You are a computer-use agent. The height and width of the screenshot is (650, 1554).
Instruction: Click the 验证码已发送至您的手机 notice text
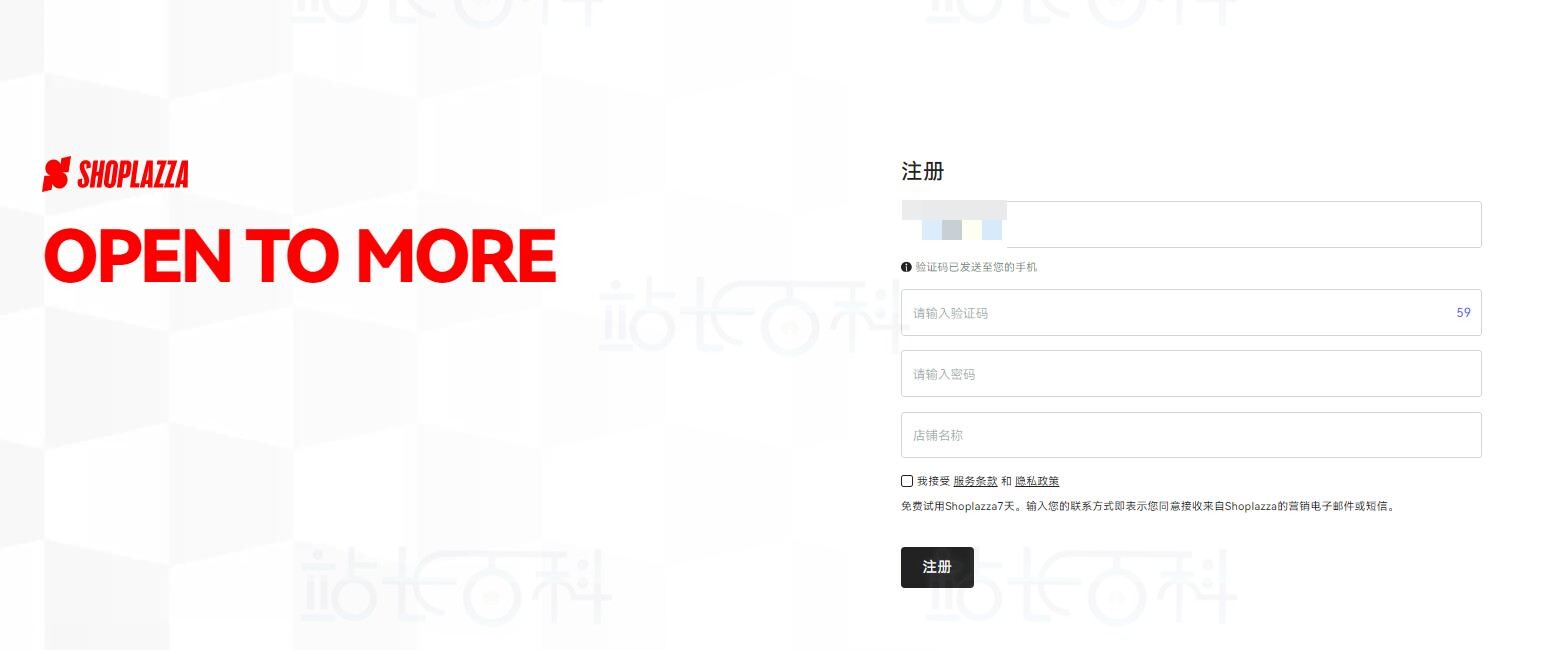point(976,267)
